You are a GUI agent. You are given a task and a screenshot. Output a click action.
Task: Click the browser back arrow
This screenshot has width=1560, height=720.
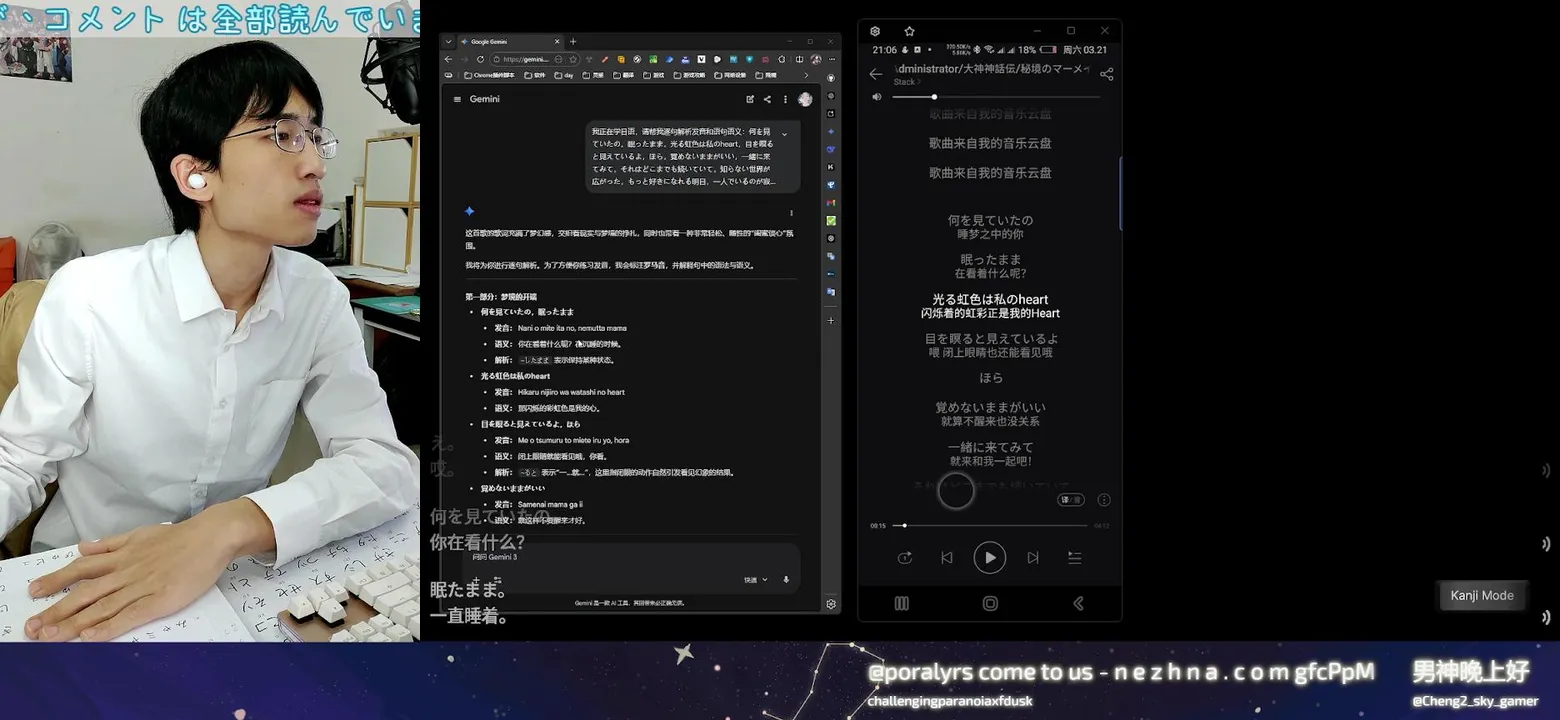[x=448, y=59]
